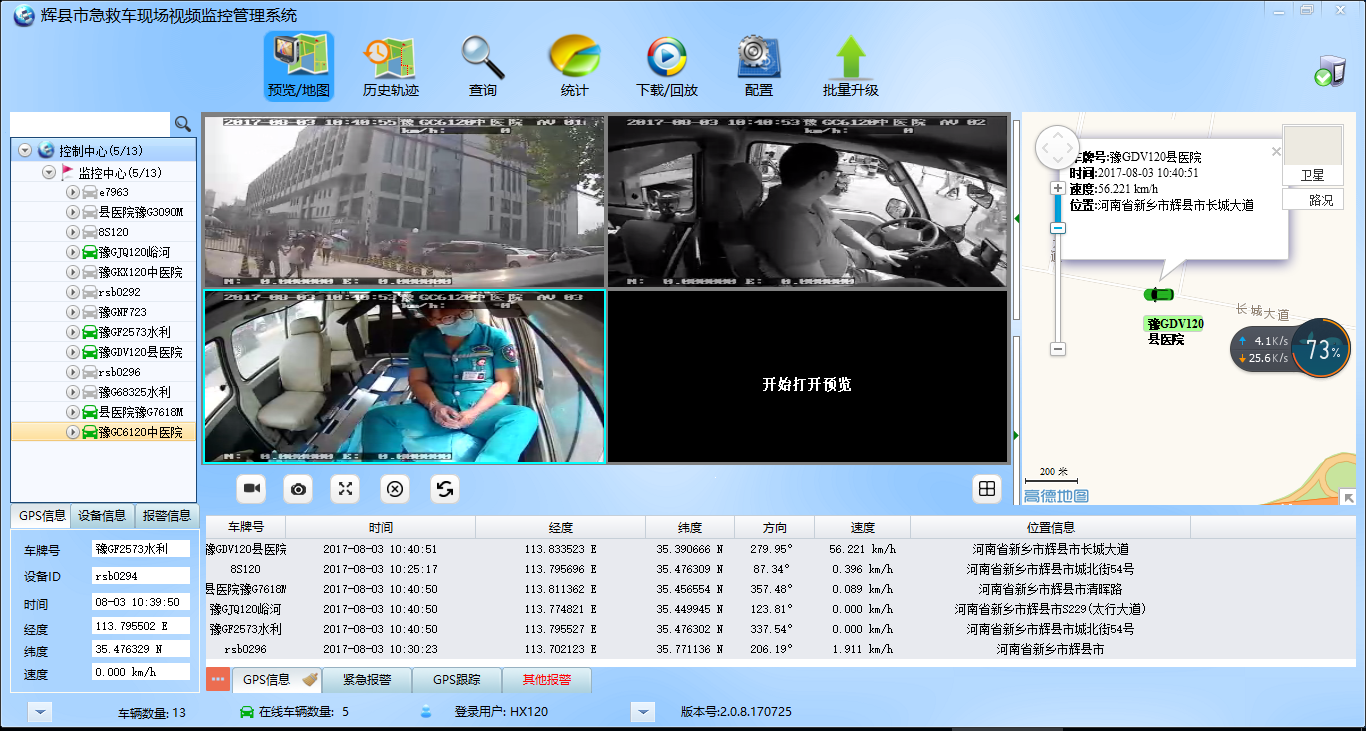Take a snapshot with the camera button
The image size is (1366, 731).
click(x=298, y=488)
